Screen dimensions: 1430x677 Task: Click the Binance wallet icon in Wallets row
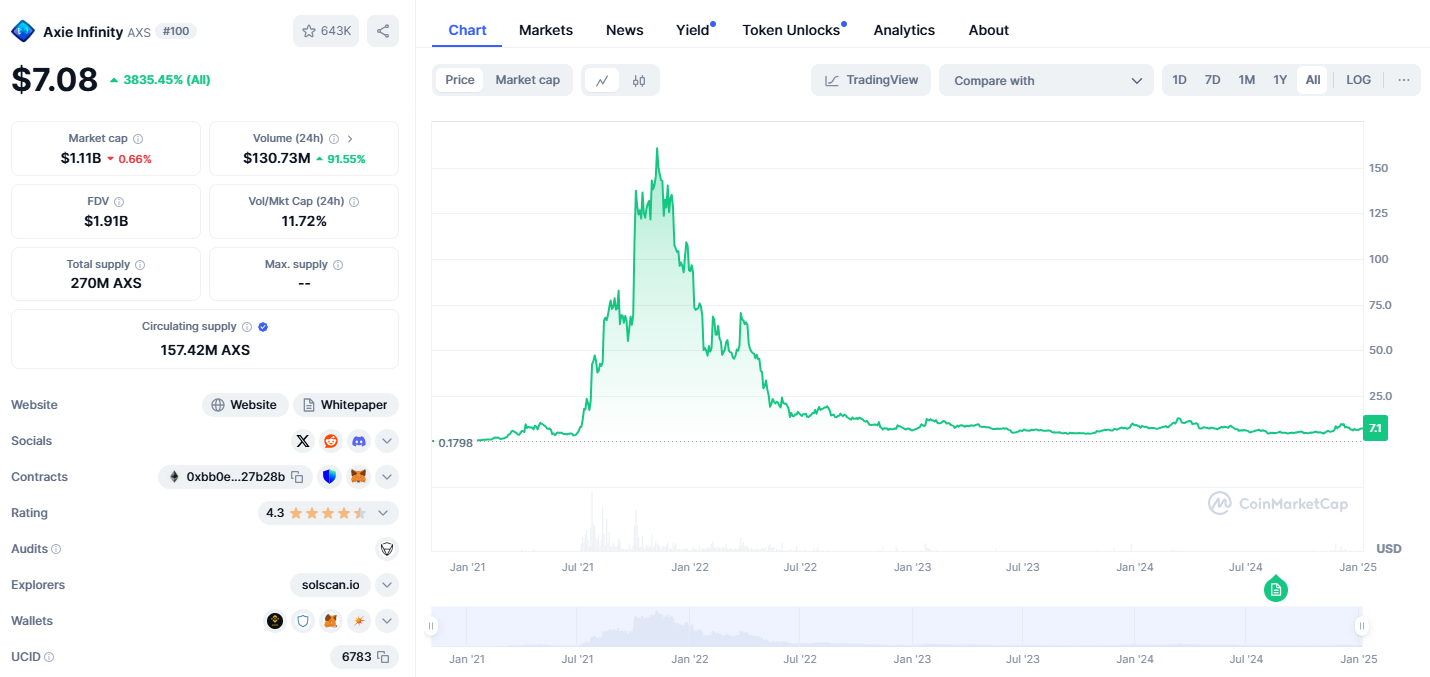point(275,621)
